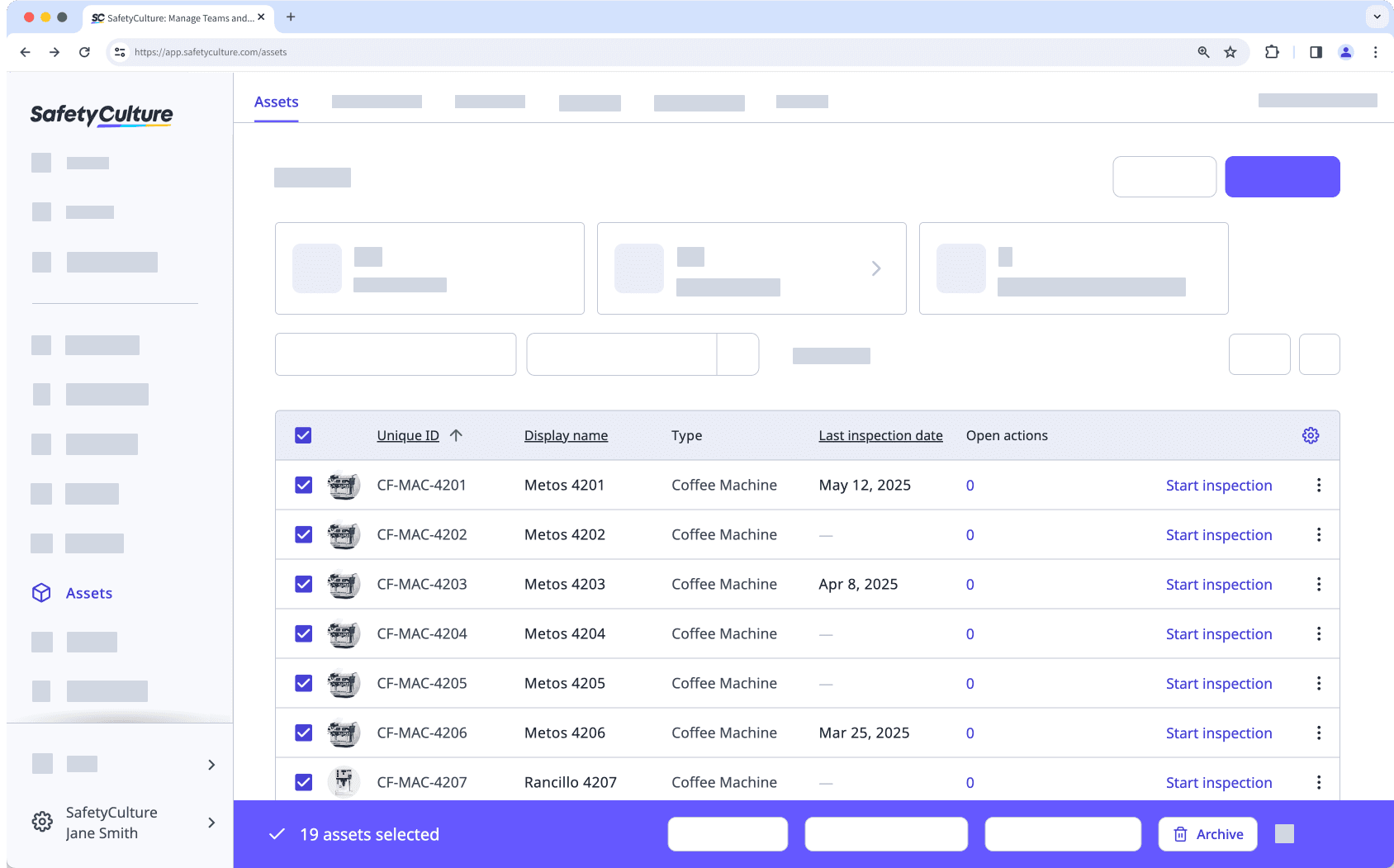1394x868 pixels.
Task: Open overflow menu for Metos 4201 row
Action: coord(1319,485)
